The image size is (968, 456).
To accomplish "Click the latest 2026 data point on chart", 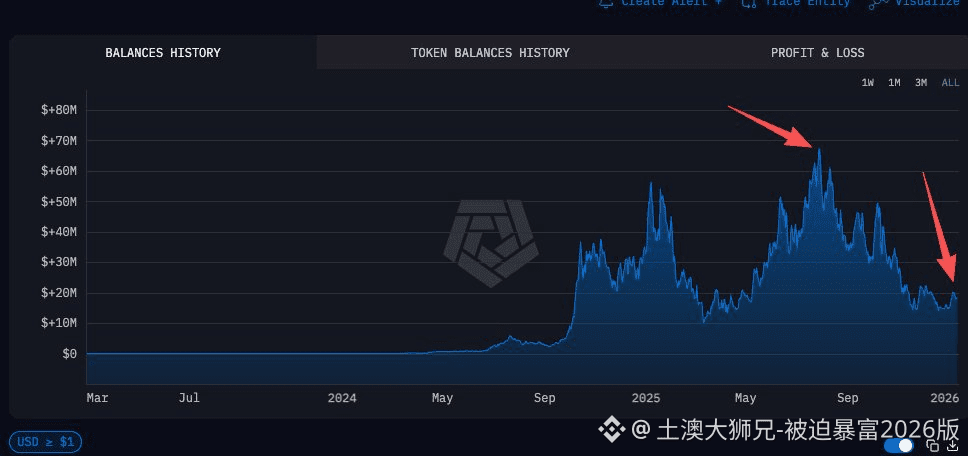I will click(x=955, y=297).
